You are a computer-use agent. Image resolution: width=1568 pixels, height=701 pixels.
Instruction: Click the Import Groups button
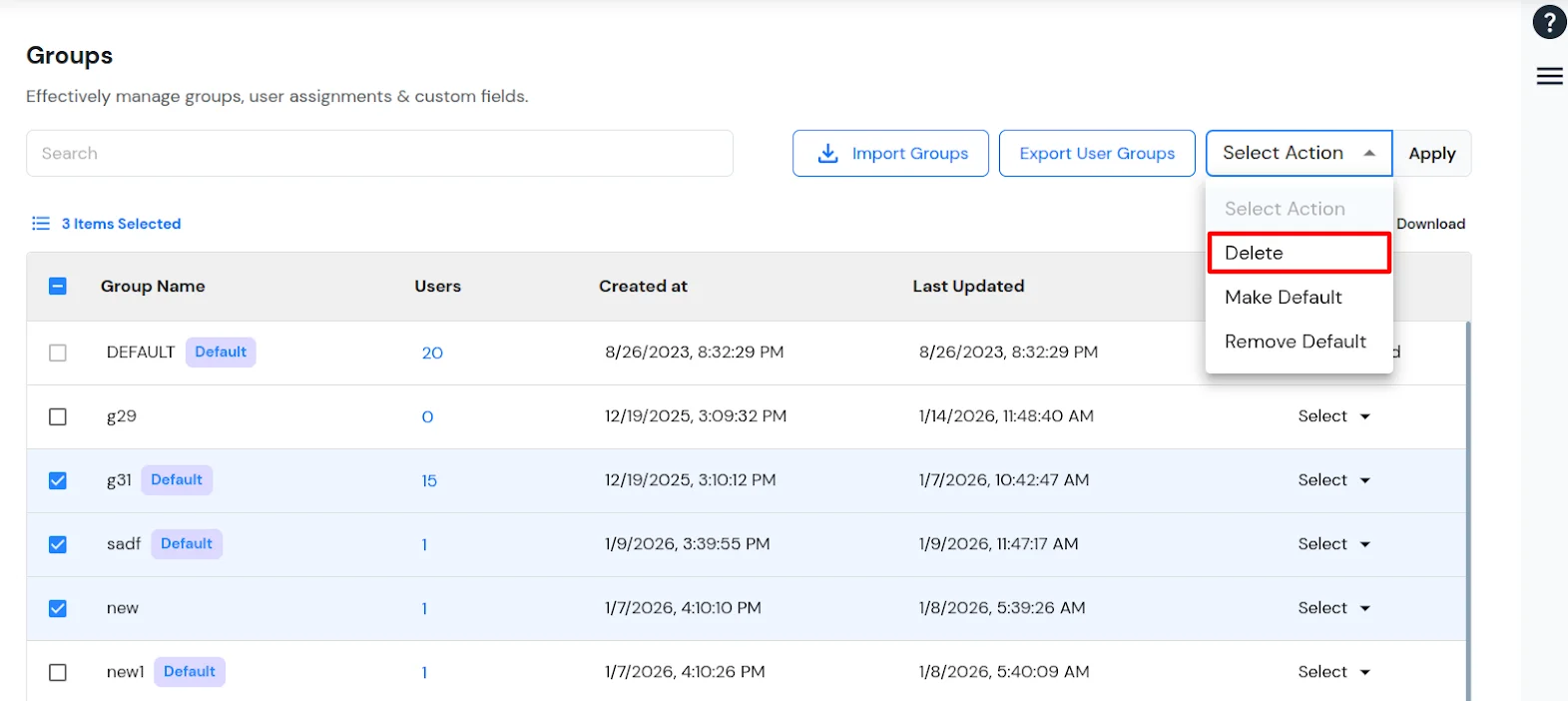(x=890, y=153)
